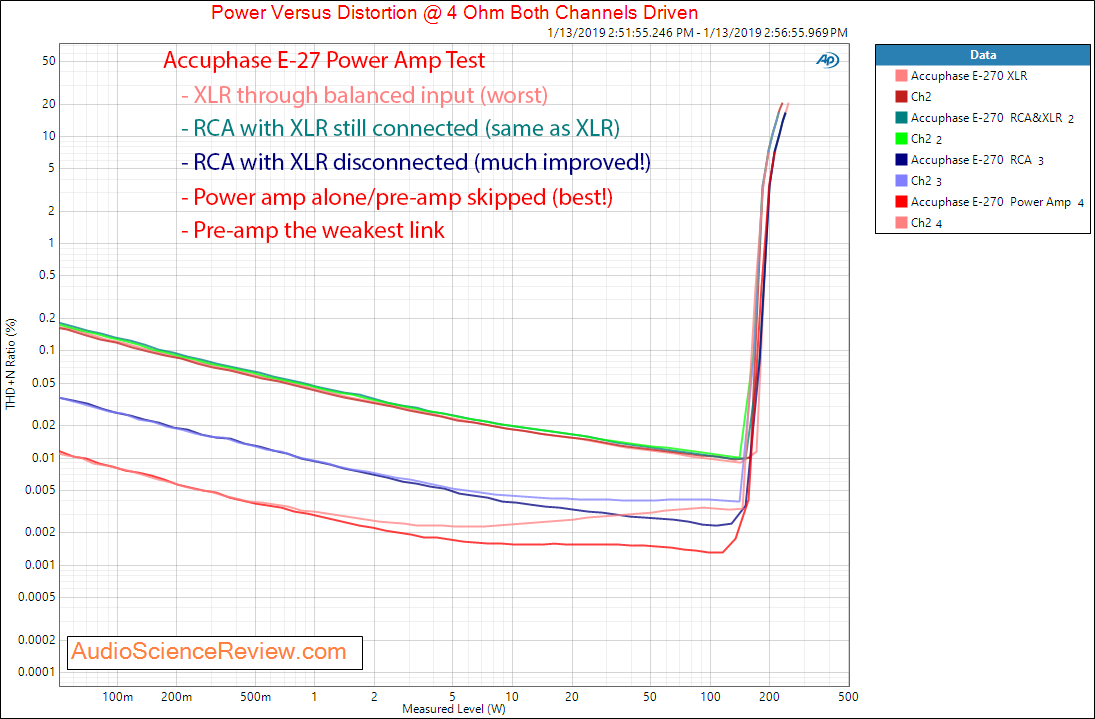The height and width of the screenshot is (719, 1095).
Task: Click the AudioScienceReview.com link box
Action: coord(215,653)
